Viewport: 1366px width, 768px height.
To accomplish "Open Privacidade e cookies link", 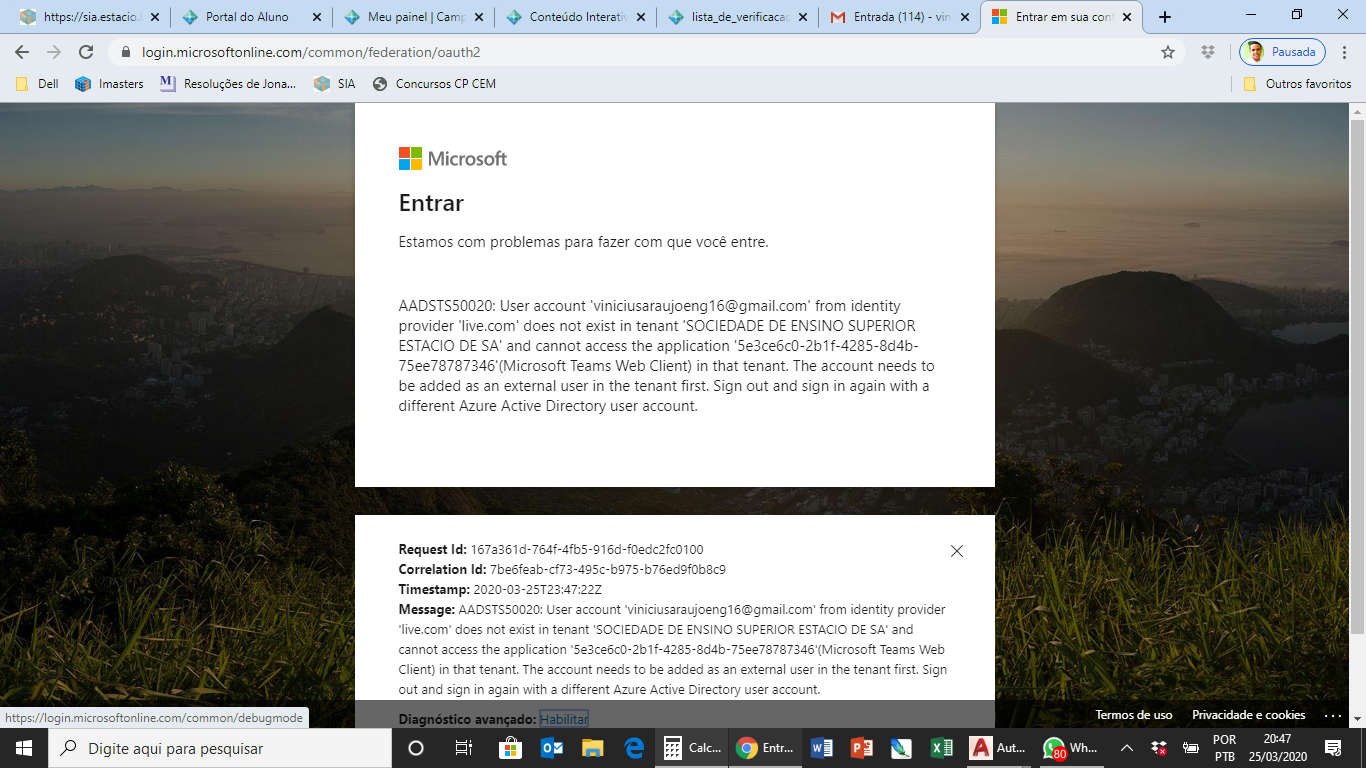I will [1249, 715].
